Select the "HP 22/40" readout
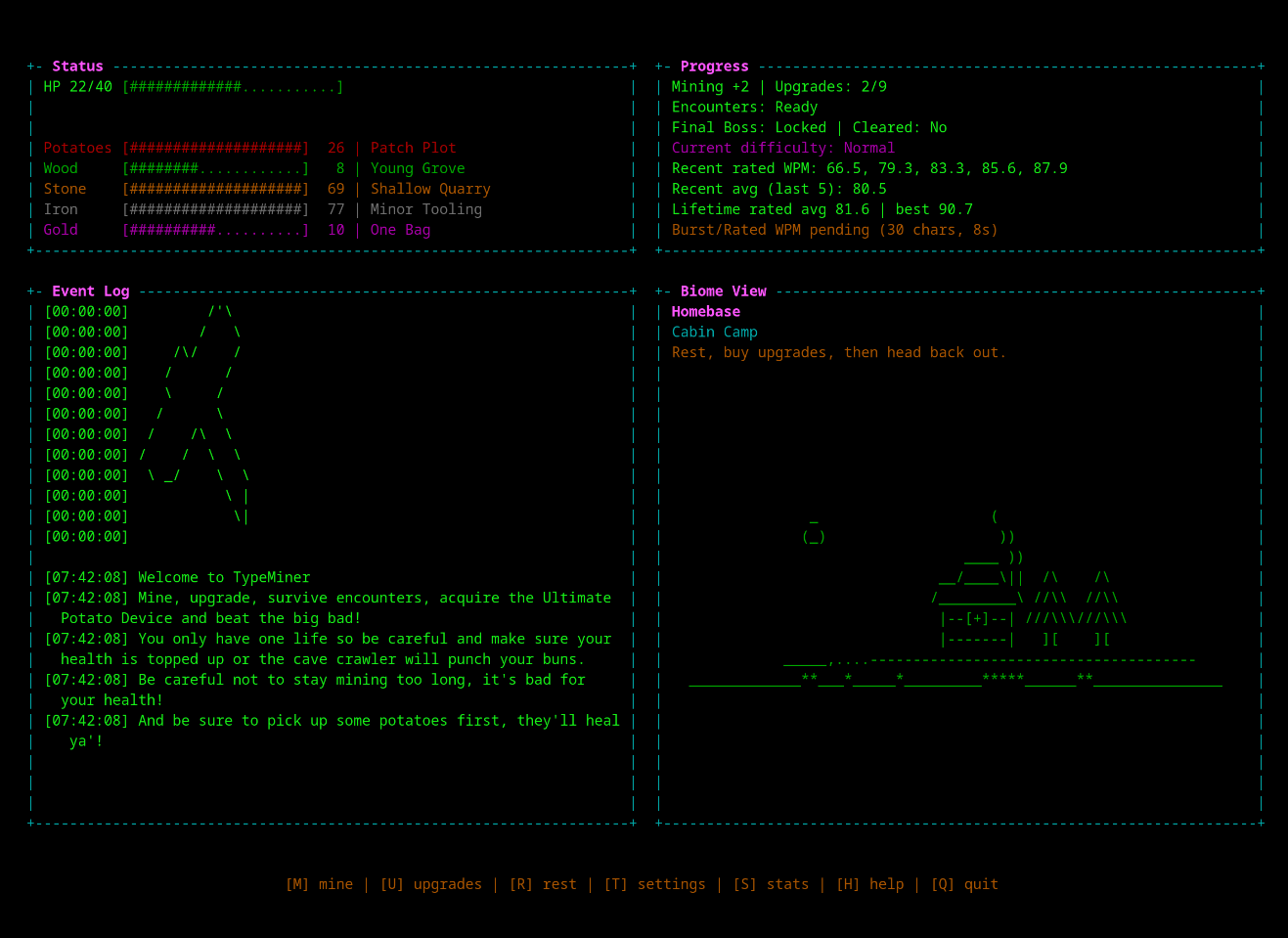Viewport: 1288px width, 938px height. pos(77,87)
